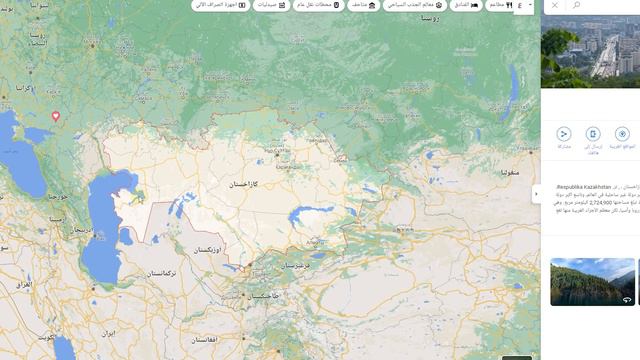Open the mountain lake 360 photo thumbnail
Viewport: 640px width, 360px height.
592,282
